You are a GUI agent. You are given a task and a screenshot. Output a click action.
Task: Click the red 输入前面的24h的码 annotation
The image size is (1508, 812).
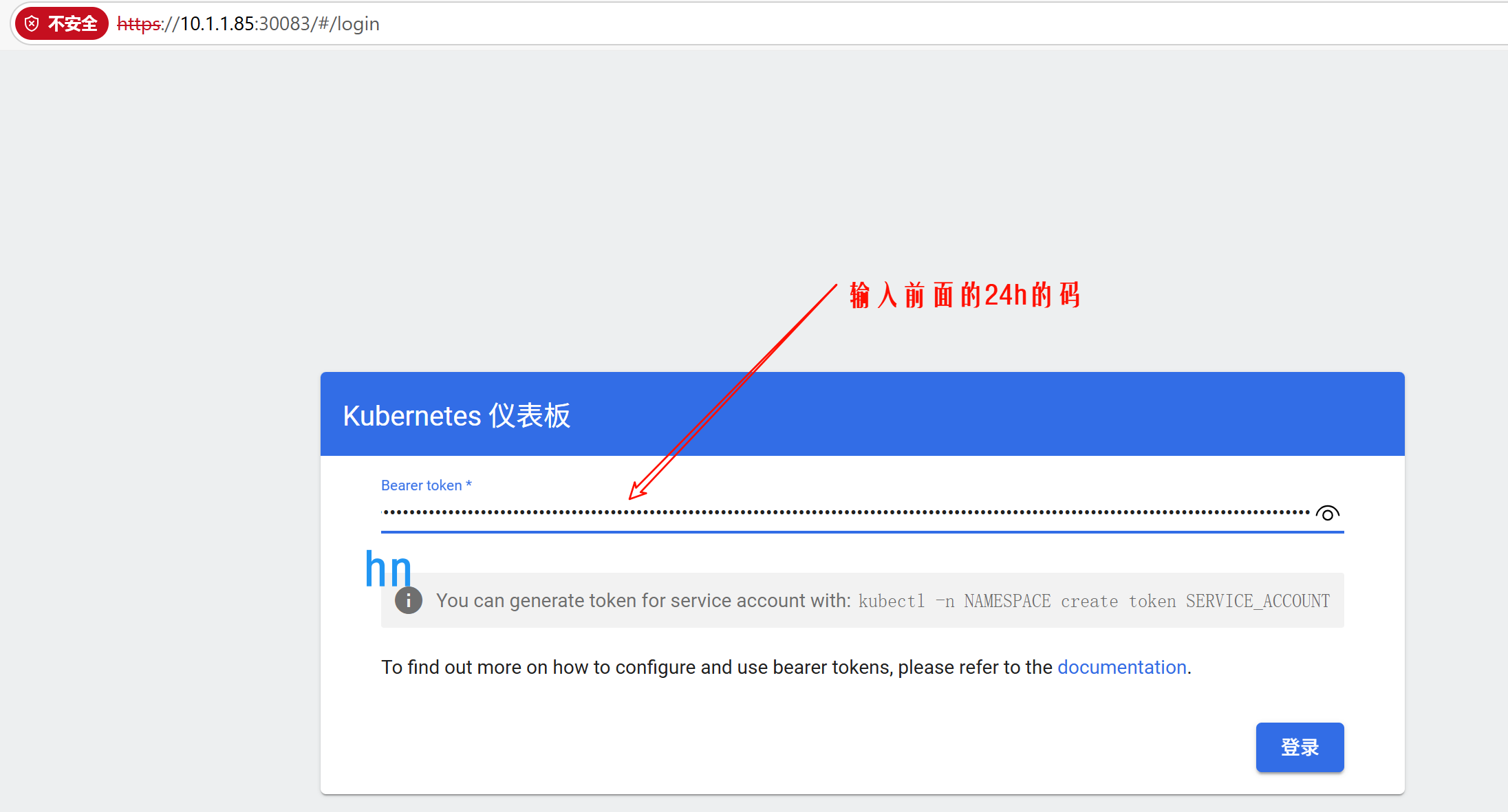(x=965, y=295)
